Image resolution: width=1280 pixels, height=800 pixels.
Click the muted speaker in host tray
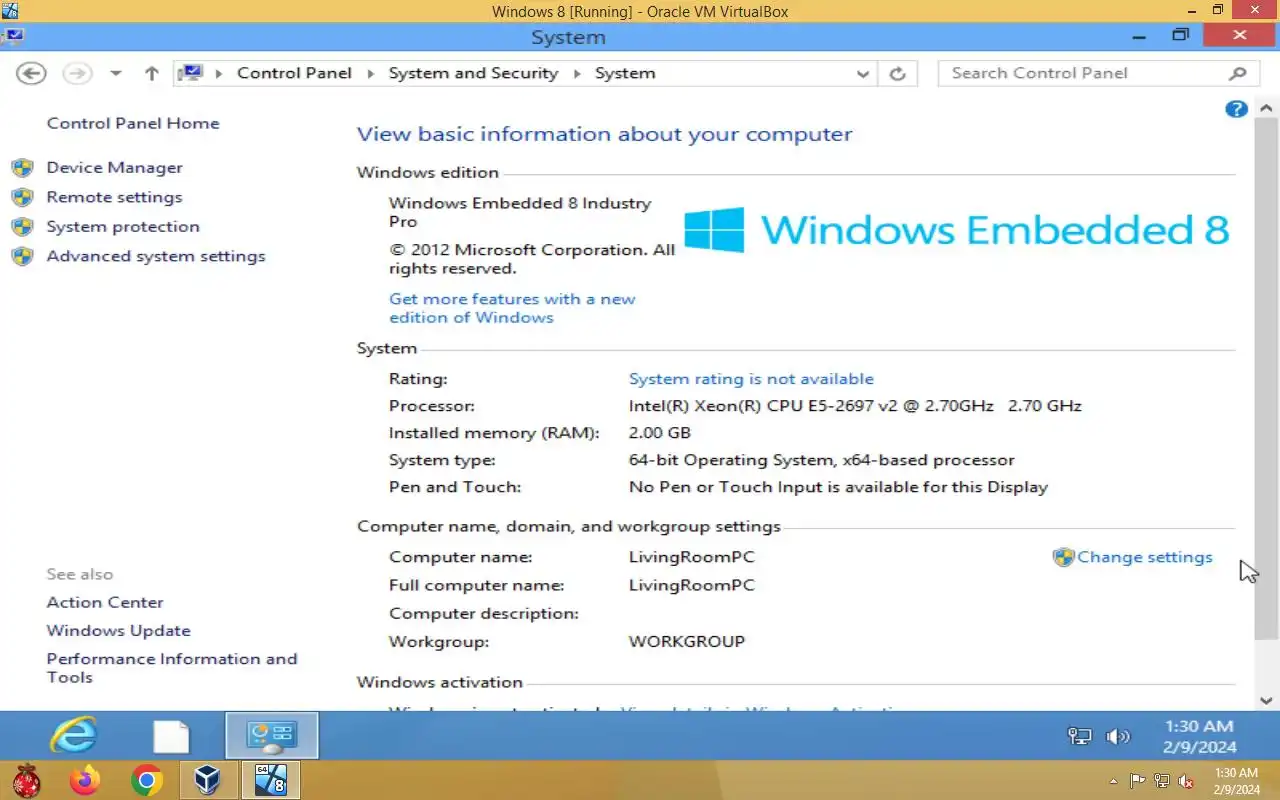(1186, 781)
